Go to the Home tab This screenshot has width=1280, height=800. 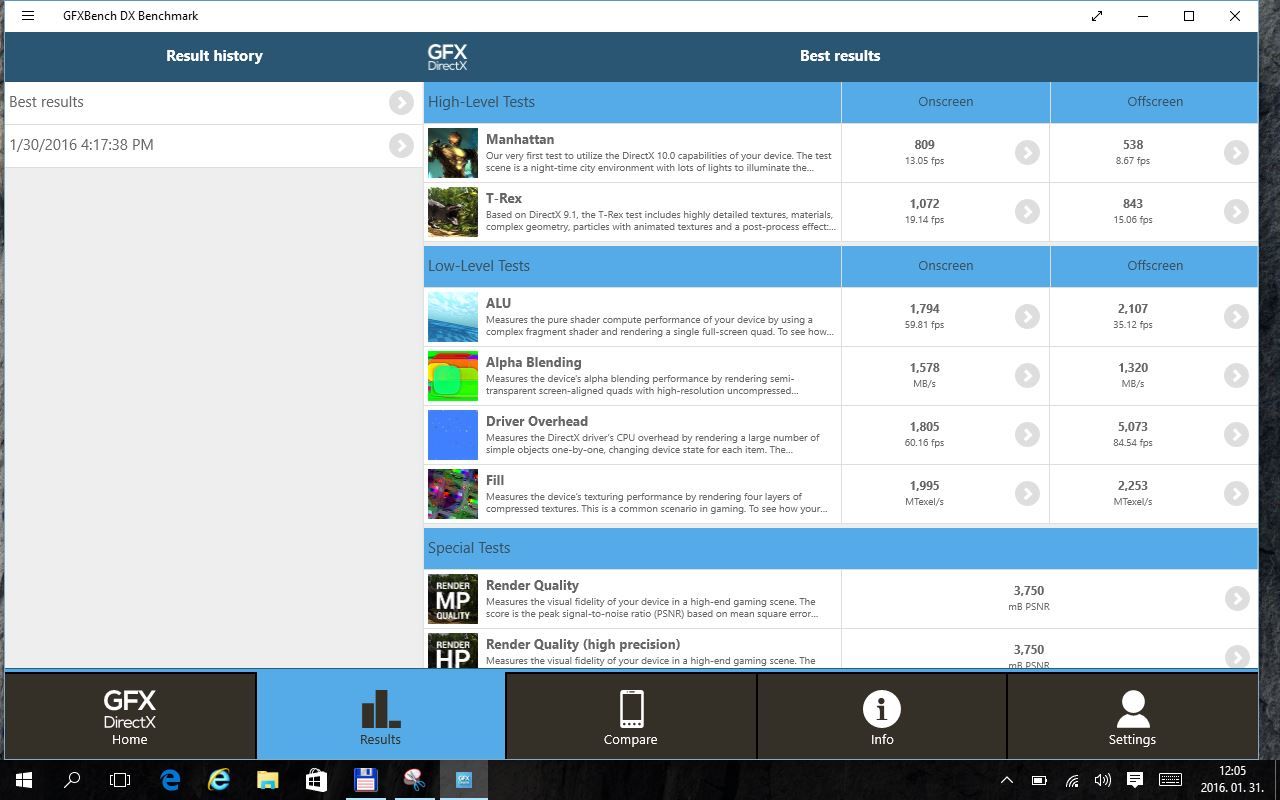(130, 716)
